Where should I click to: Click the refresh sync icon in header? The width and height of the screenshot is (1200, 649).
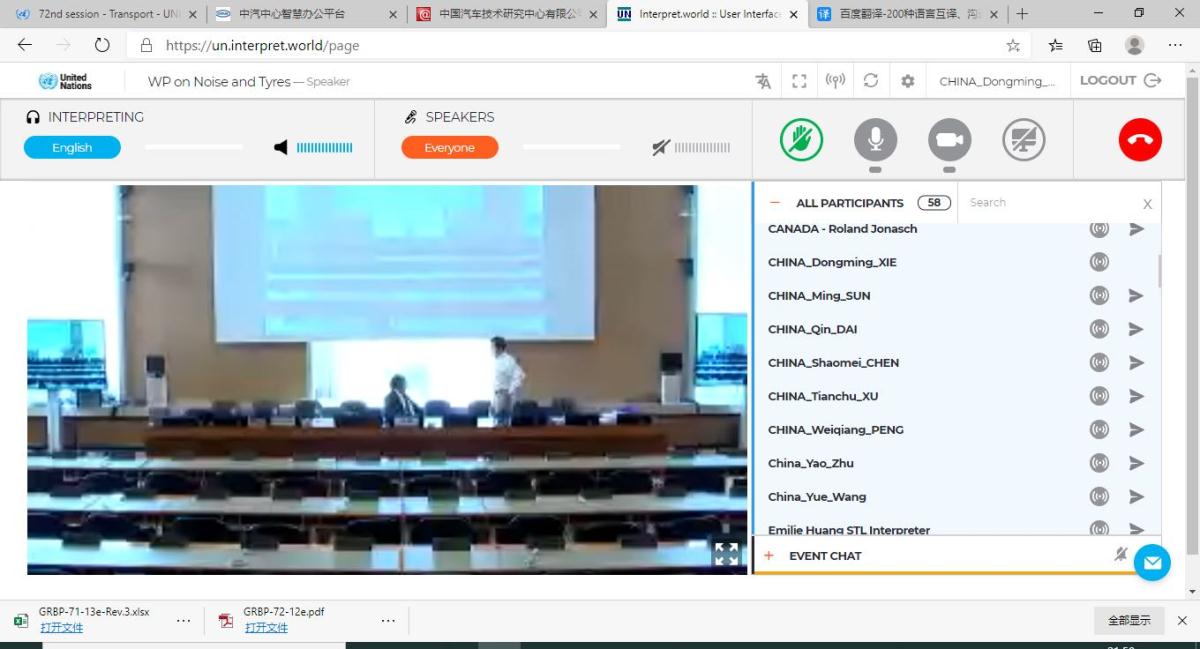(x=871, y=81)
